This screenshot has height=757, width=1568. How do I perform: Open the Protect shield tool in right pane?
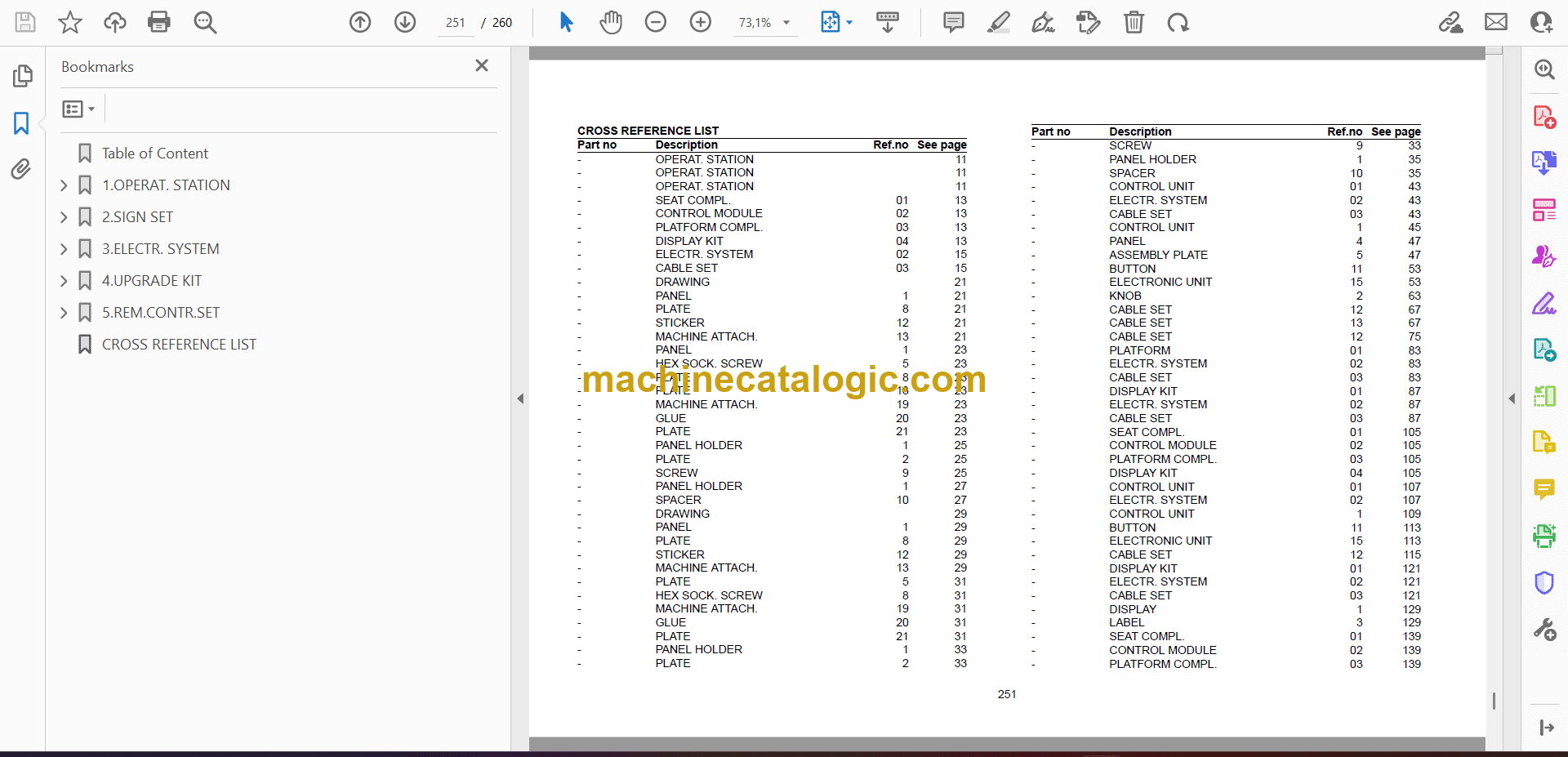tap(1544, 582)
